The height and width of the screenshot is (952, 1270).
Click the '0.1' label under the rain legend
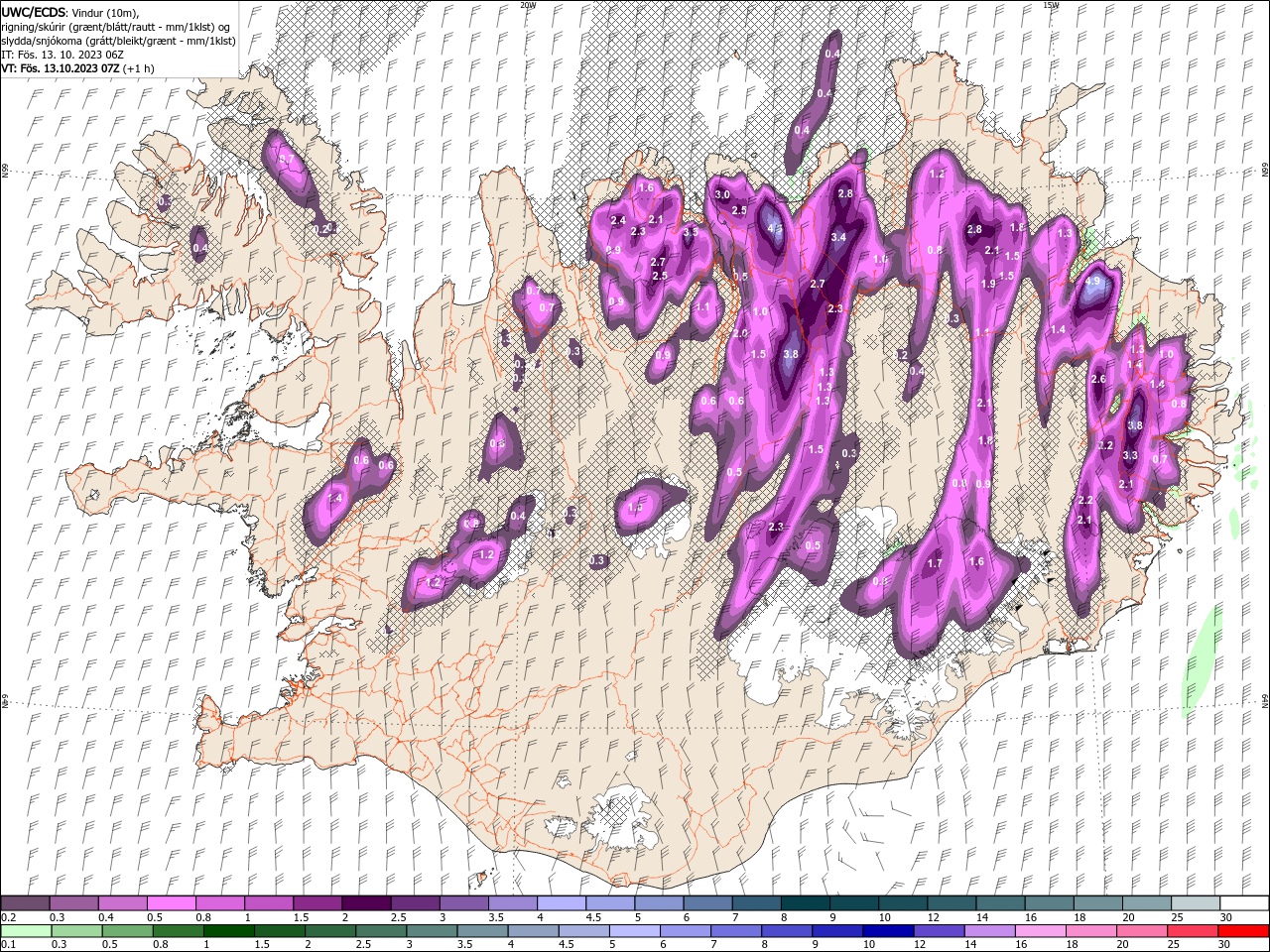(x=7, y=944)
